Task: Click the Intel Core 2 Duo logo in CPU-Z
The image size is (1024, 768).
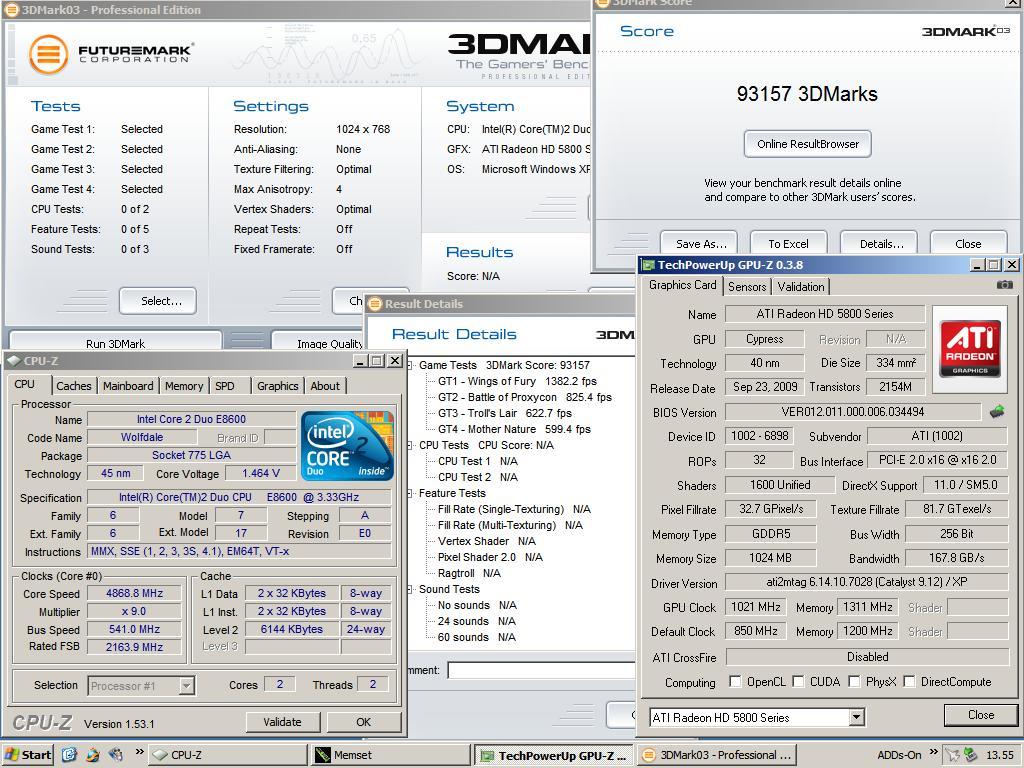Action: click(347, 445)
